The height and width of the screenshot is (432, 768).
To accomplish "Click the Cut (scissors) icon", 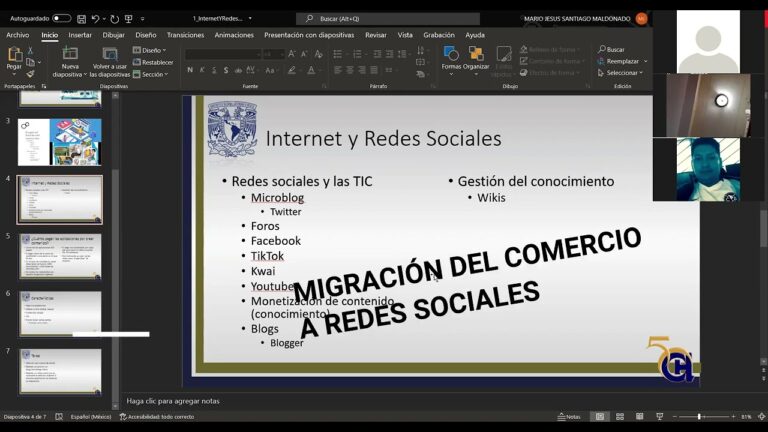I will [30, 50].
